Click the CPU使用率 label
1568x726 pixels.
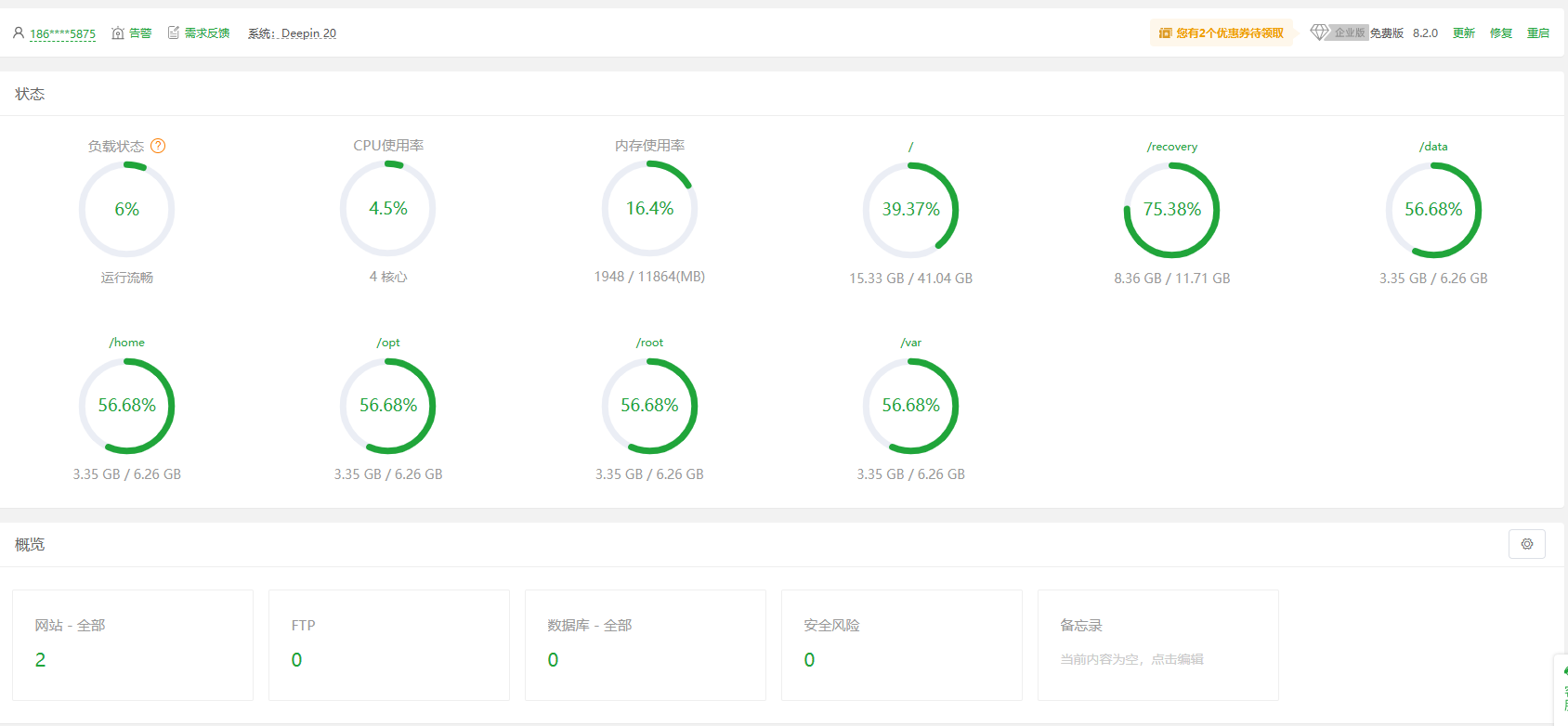click(x=388, y=146)
